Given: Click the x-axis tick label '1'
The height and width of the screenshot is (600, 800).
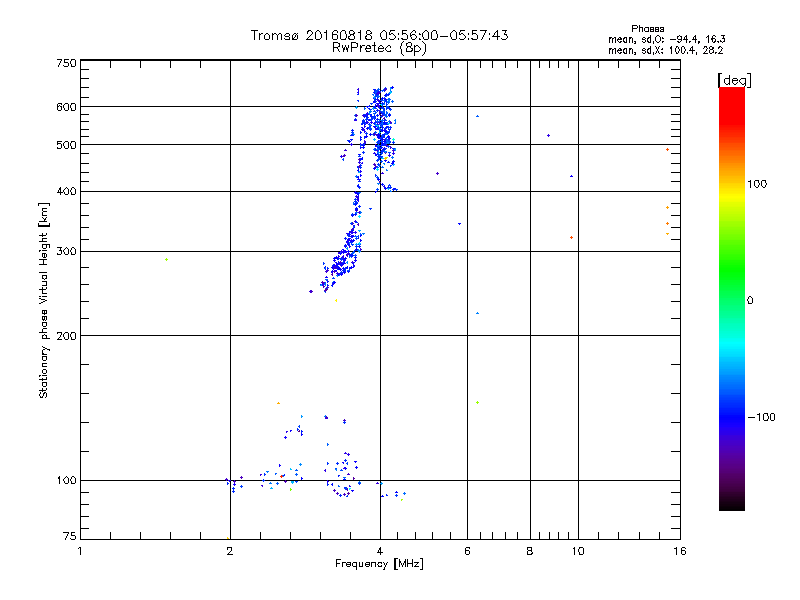Looking at the screenshot, I should (x=80, y=551).
